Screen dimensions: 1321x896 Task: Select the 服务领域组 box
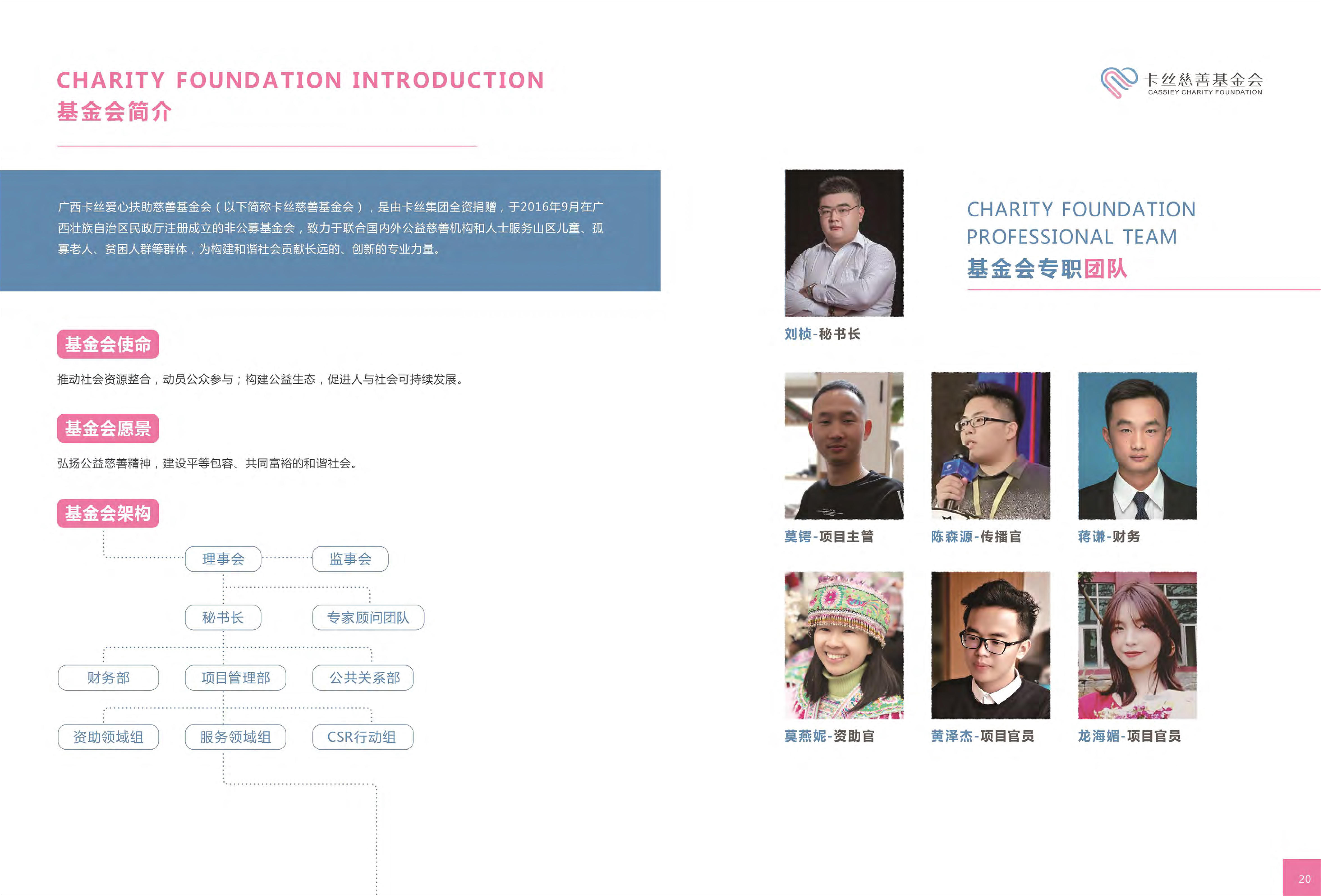(x=235, y=737)
